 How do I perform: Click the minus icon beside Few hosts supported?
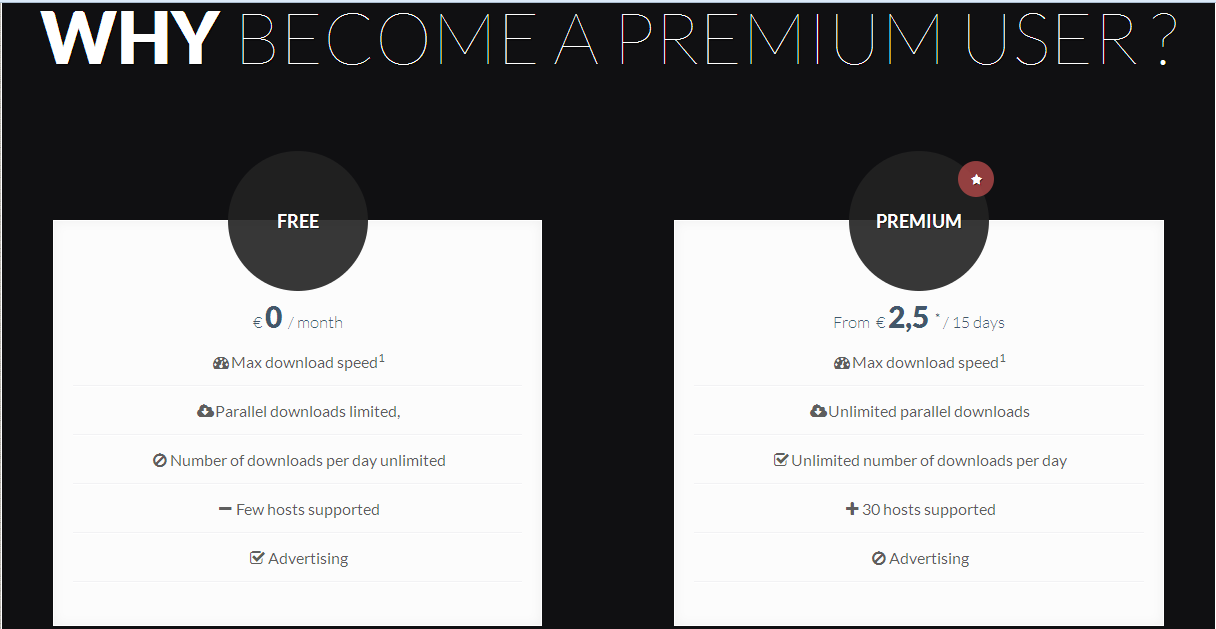coord(225,509)
